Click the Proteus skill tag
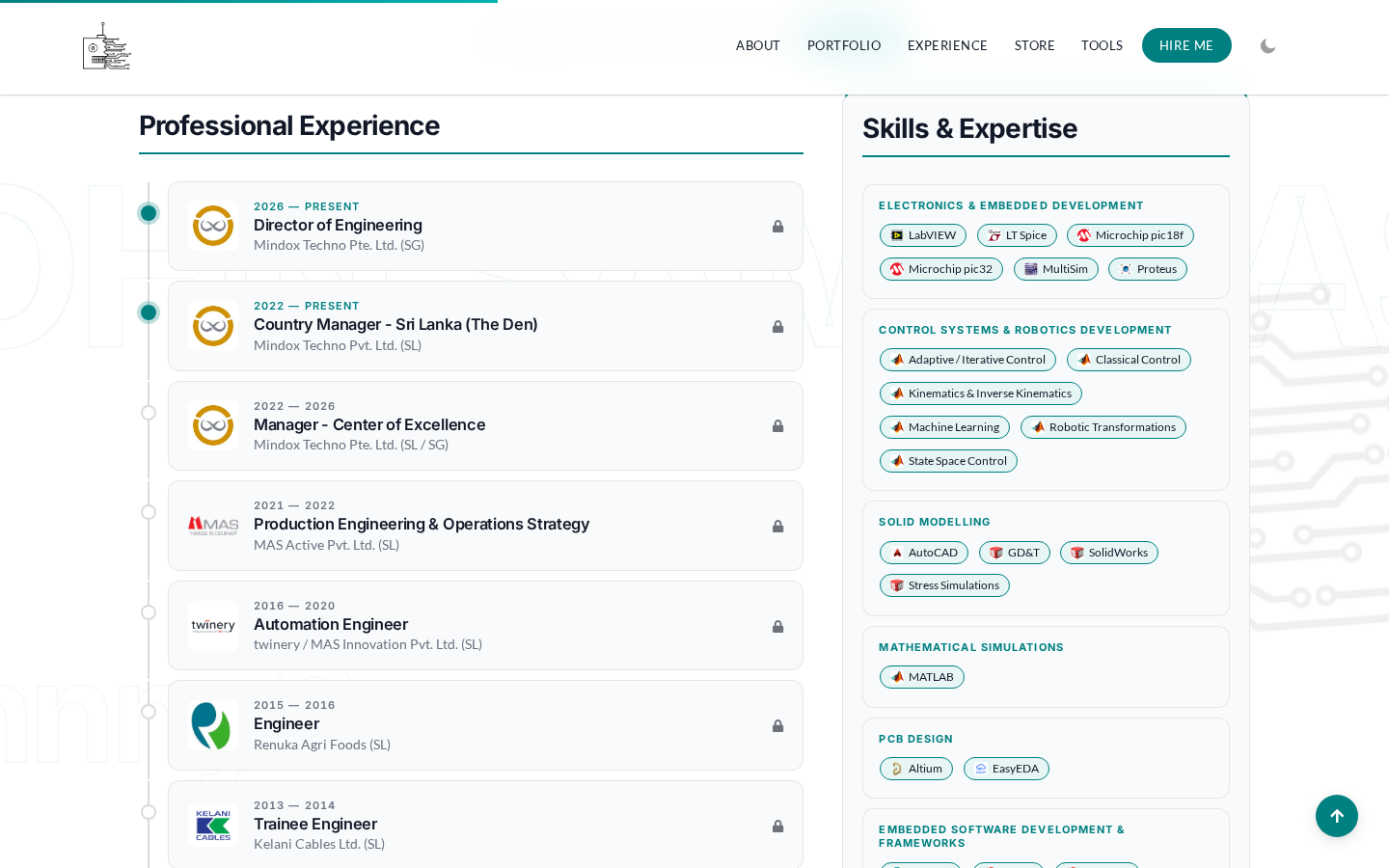The width and height of the screenshot is (1389, 868). 1148,269
